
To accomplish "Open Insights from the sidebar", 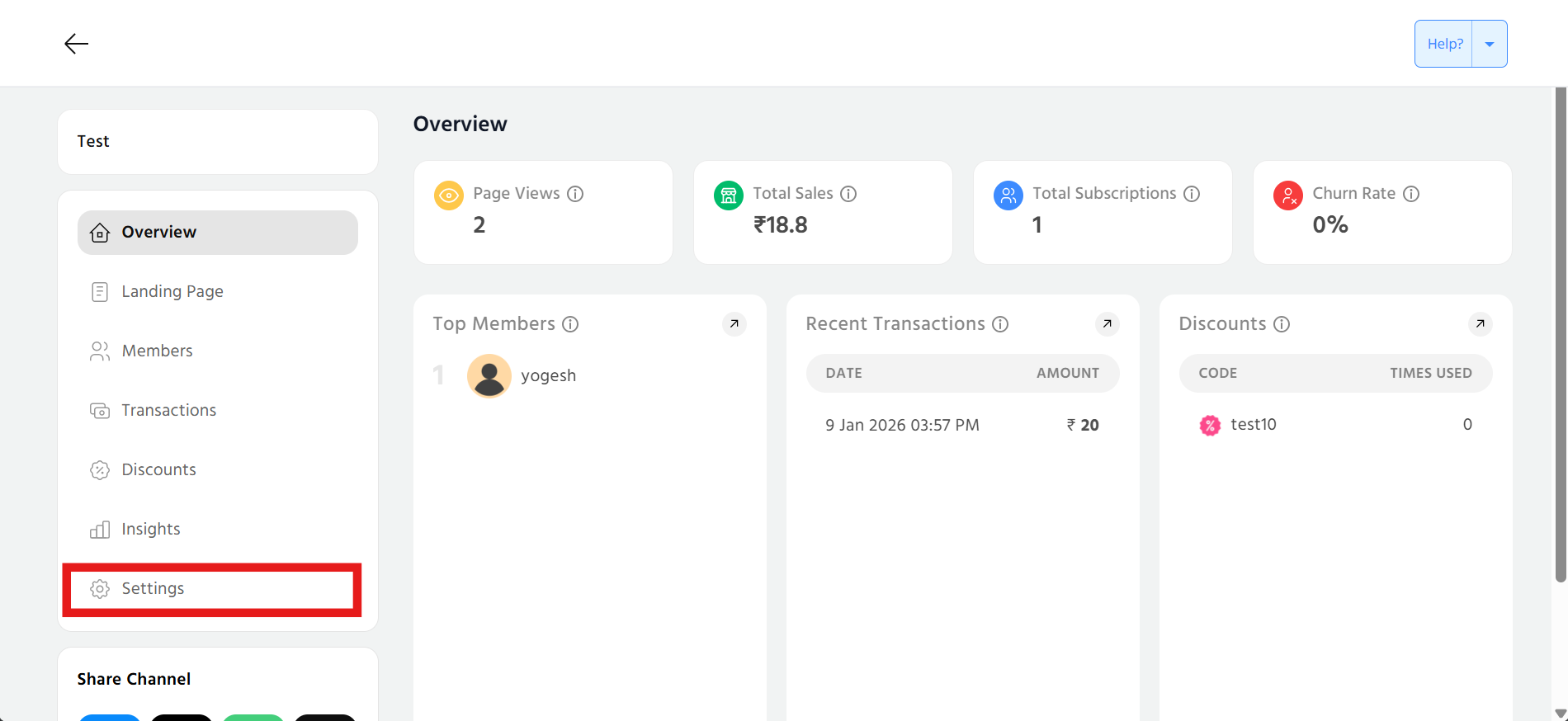I will pos(150,530).
